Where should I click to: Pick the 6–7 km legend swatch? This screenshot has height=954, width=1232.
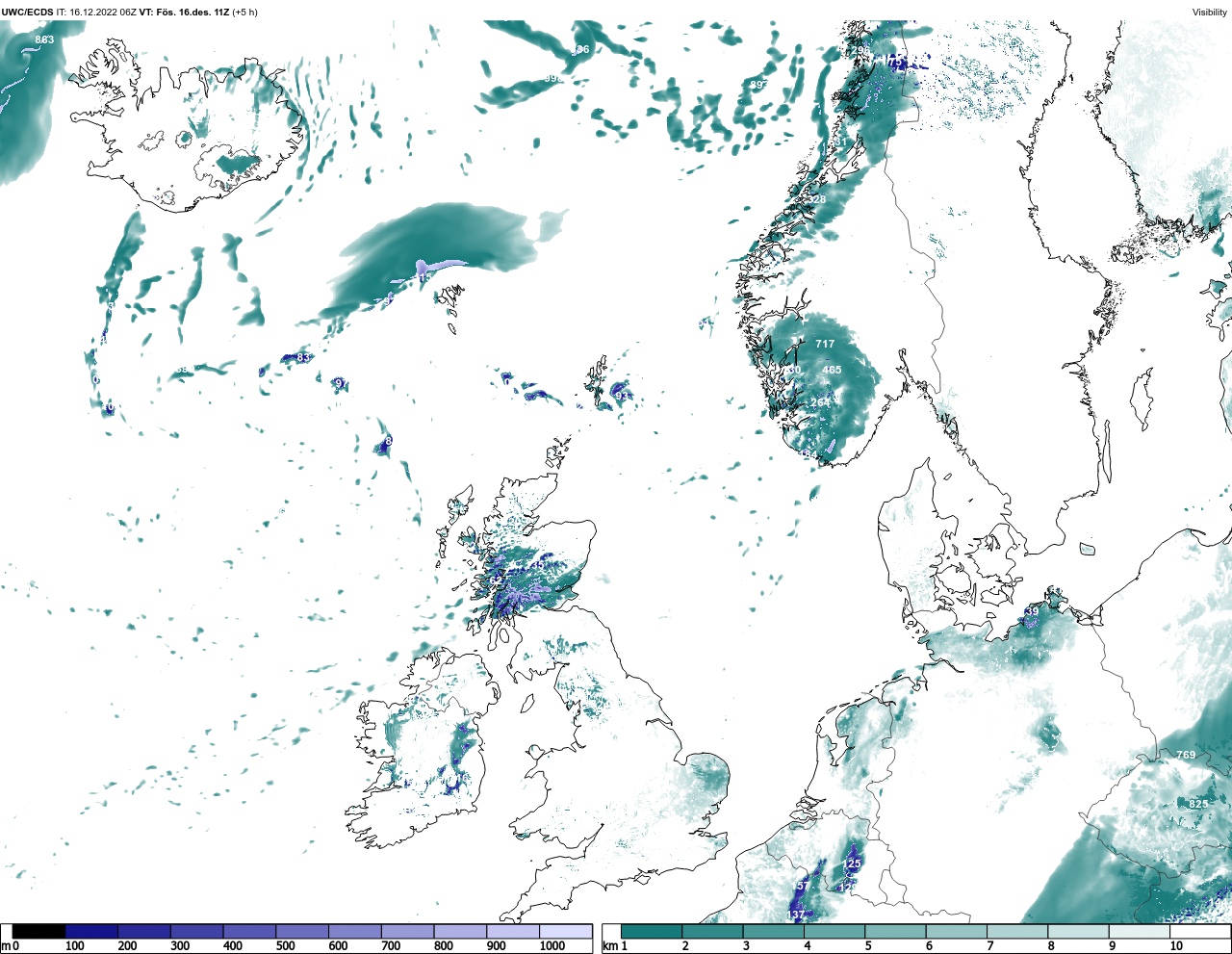coord(956,931)
